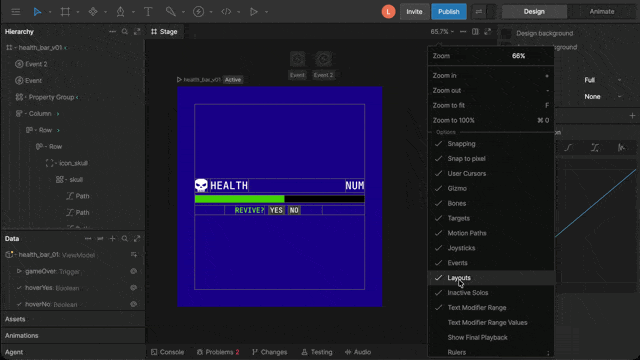Click the Invite button
The height and width of the screenshot is (360, 640).
point(414,11)
